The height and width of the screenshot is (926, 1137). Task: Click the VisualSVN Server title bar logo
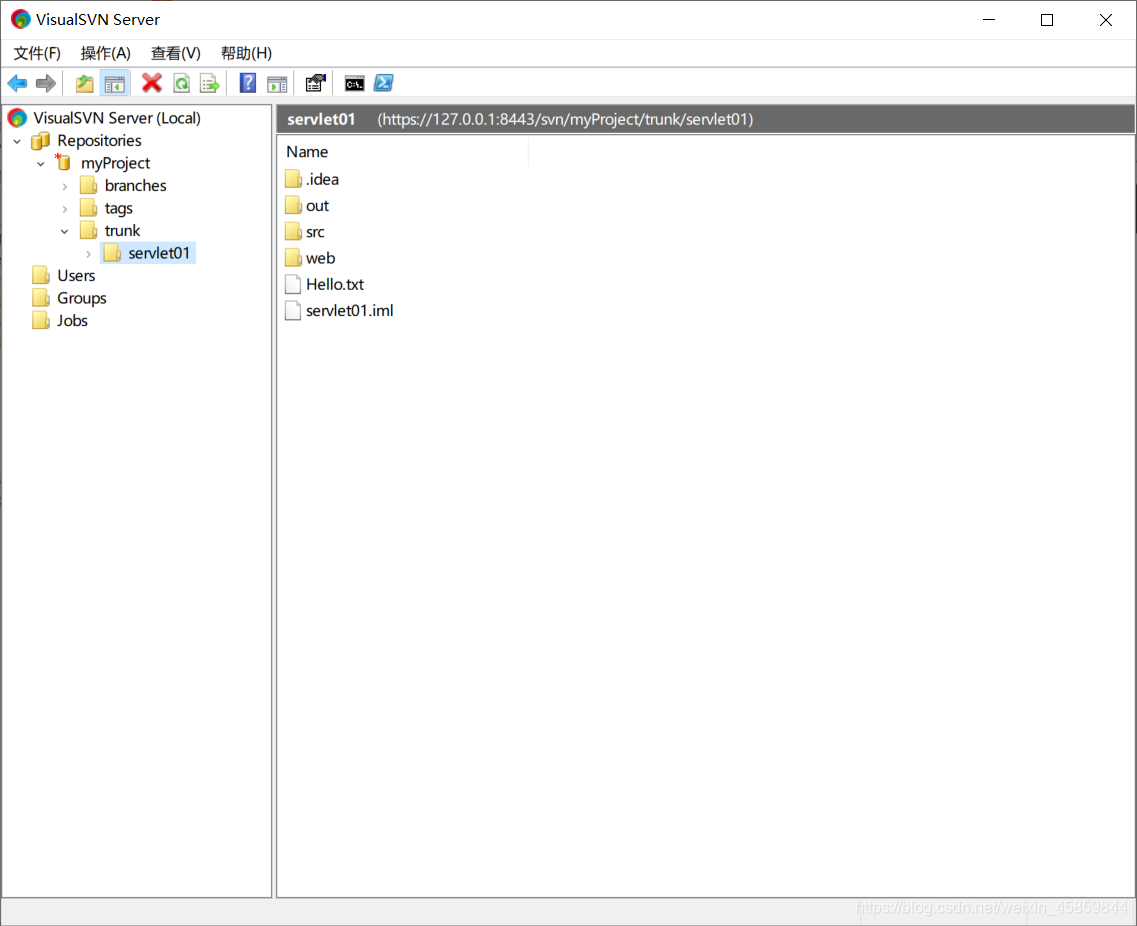pyautogui.click(x=20, y=20)
